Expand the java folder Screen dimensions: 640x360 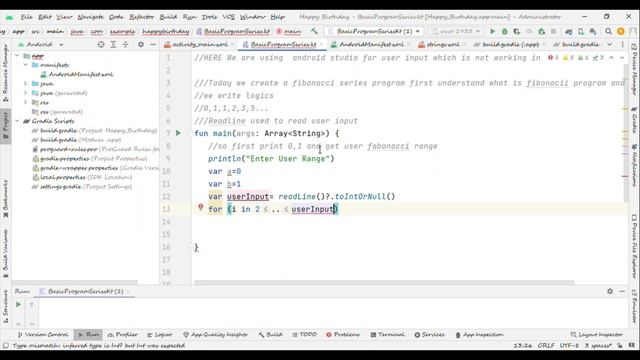pos(25,84)
